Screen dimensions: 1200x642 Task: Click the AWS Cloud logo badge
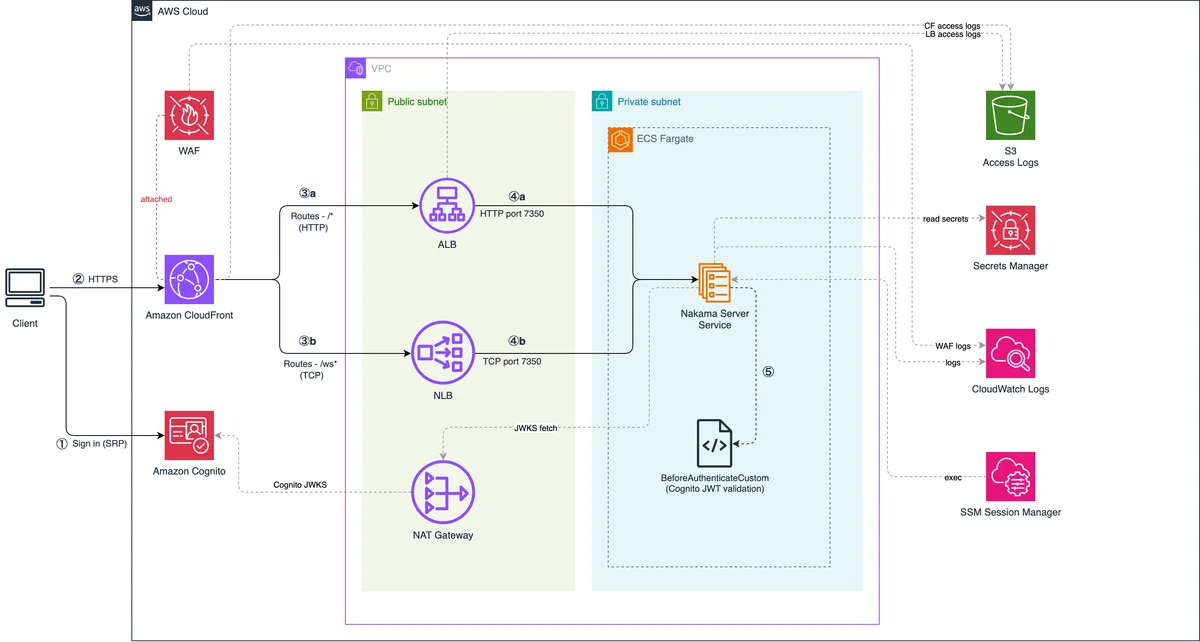143,11
